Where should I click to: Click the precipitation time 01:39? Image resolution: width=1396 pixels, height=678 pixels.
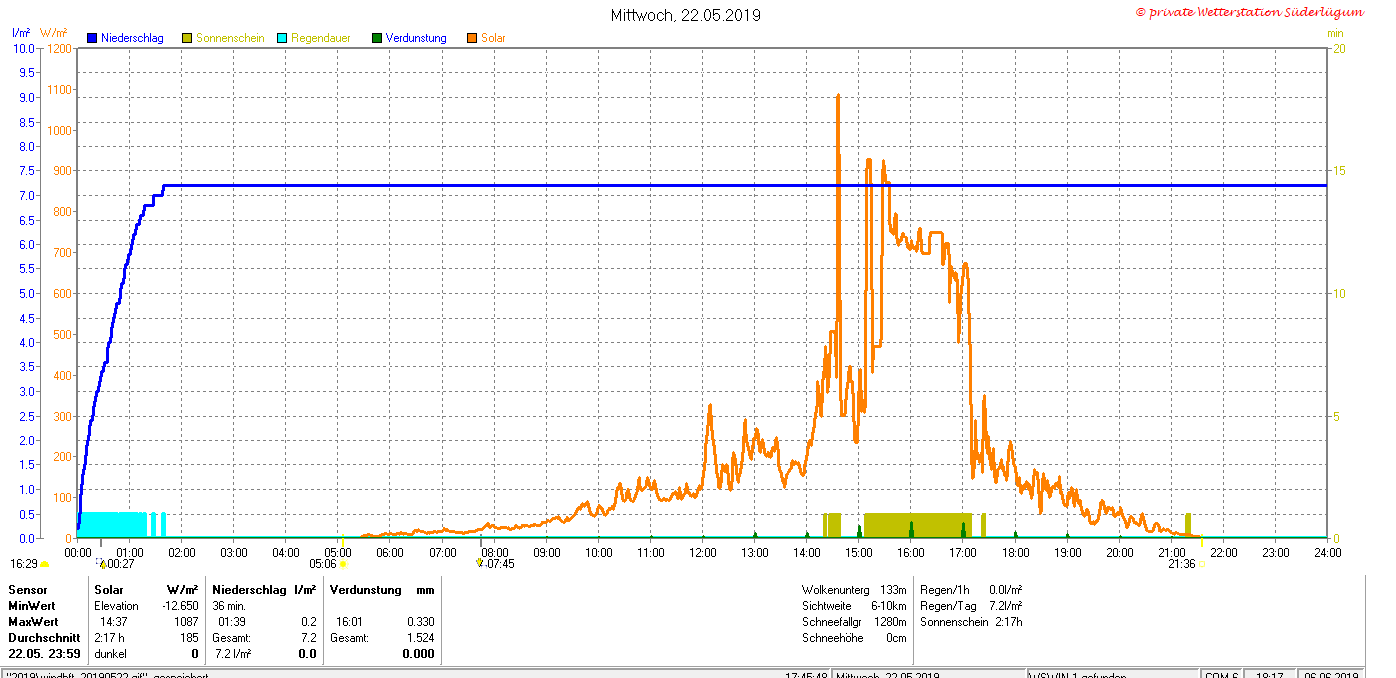232,622
